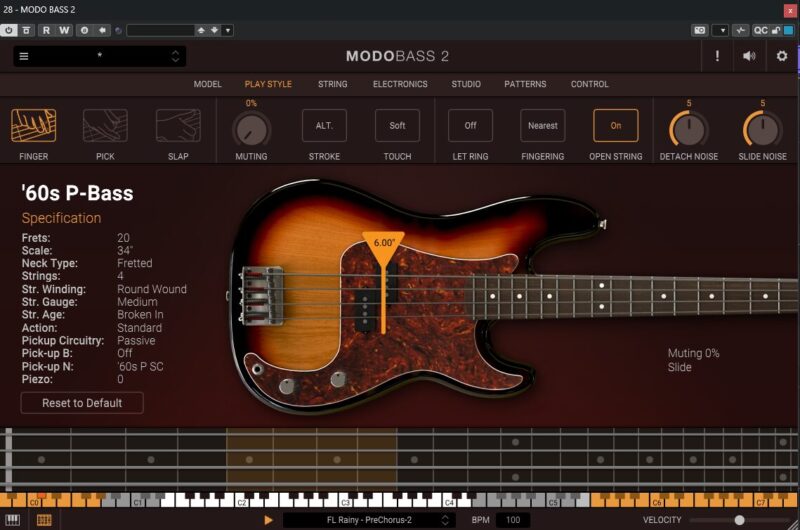Show the fretboard grid view icon

point(44,520)
